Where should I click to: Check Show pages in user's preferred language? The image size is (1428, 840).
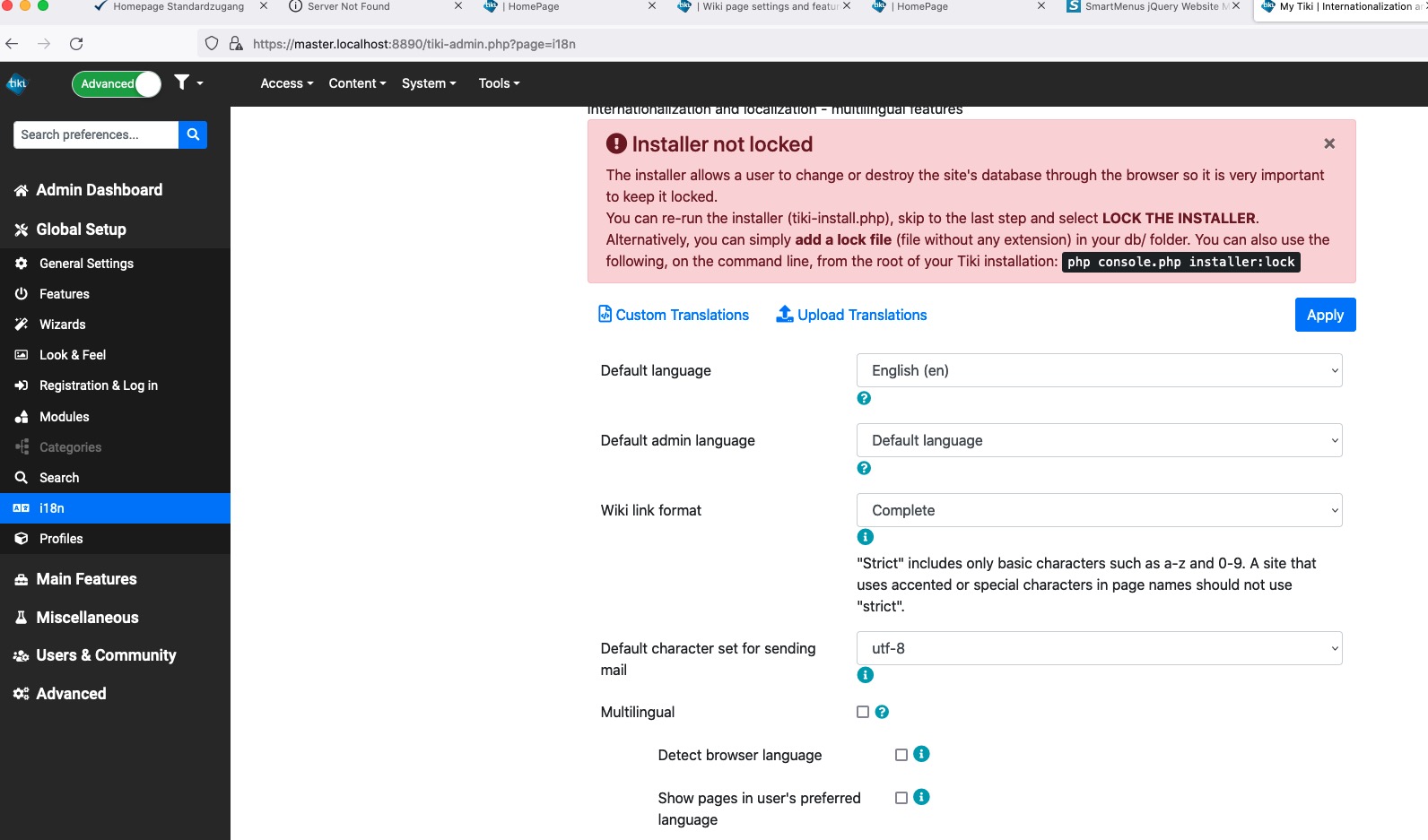coord(901,798)
